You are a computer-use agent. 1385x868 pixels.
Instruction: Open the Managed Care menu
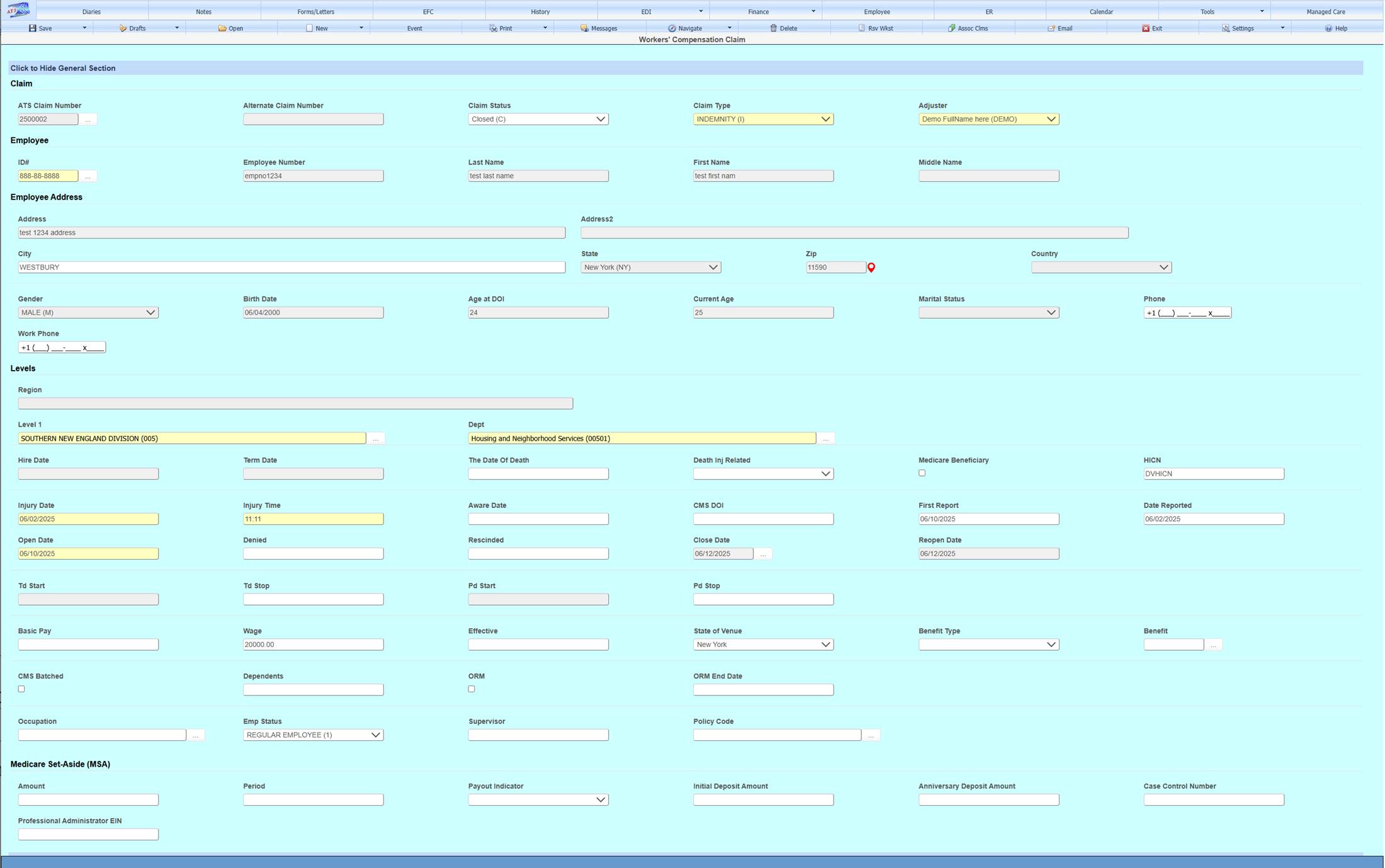[x=1326, y=11]
